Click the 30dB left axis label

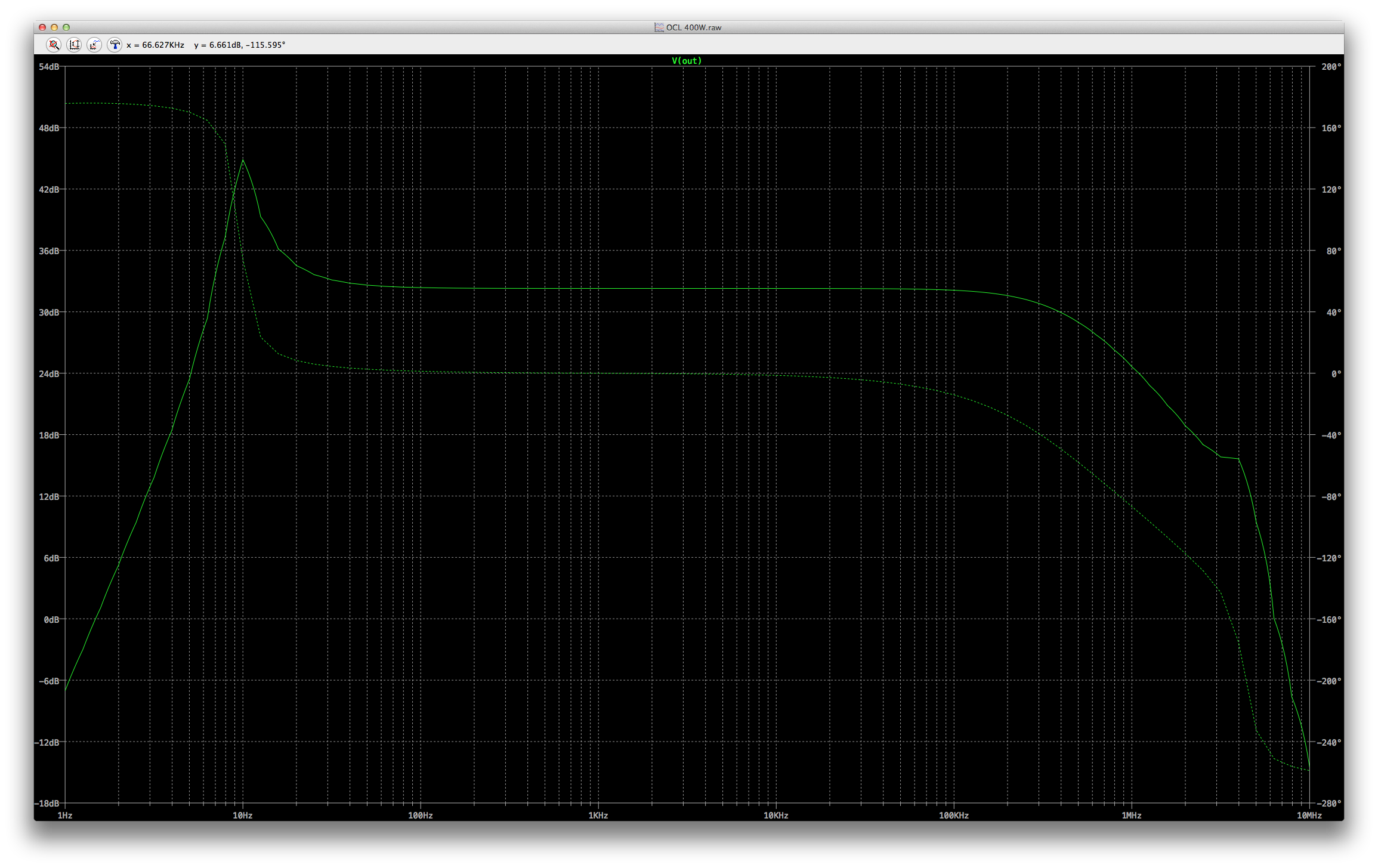49,313
